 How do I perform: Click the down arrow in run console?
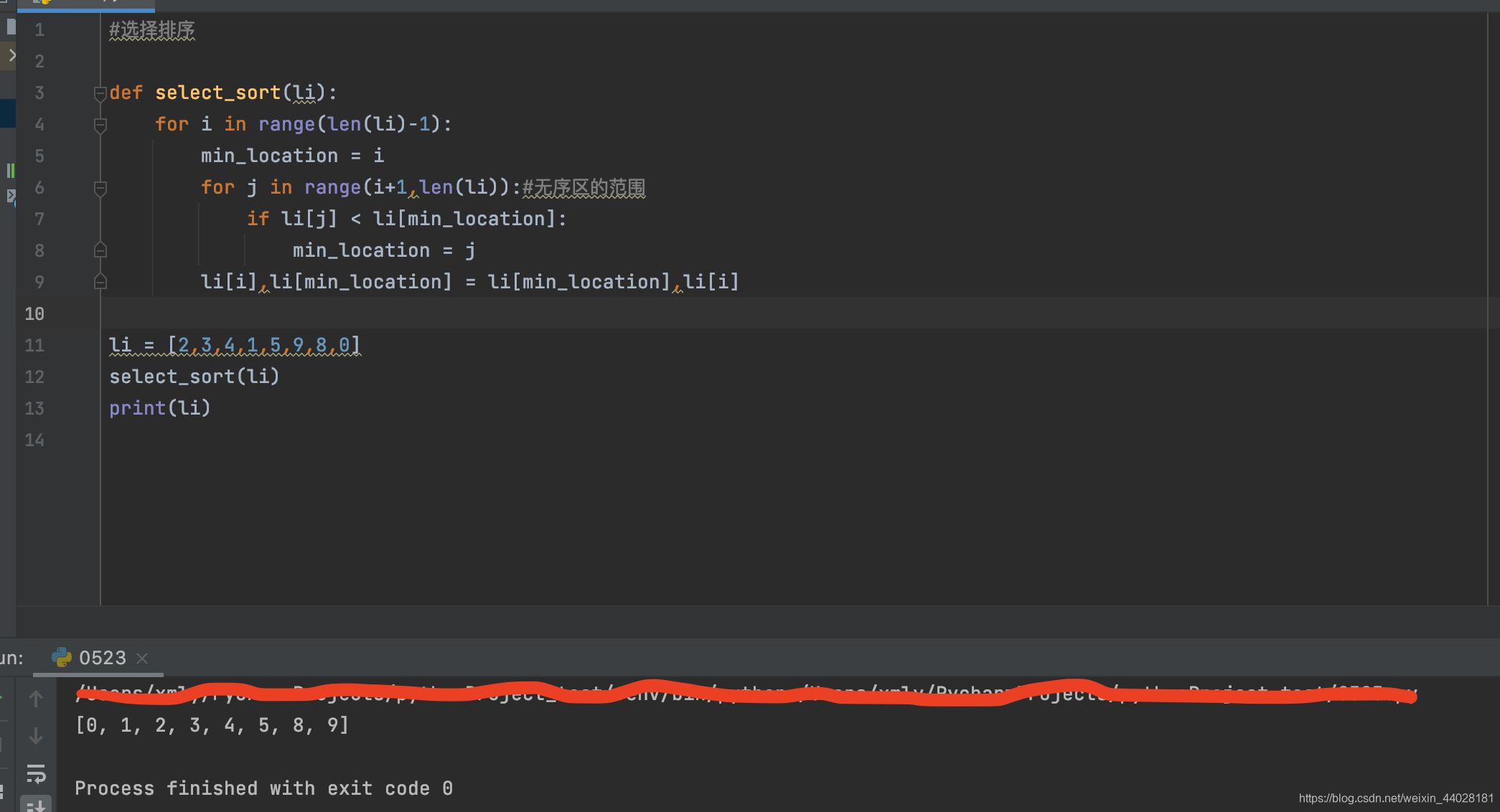[36, 737]
